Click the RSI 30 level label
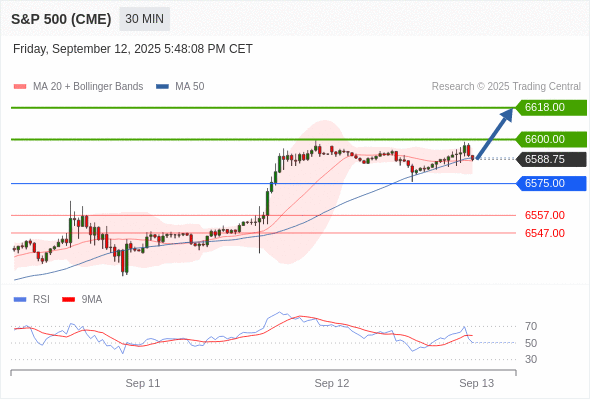 [531, 359]
